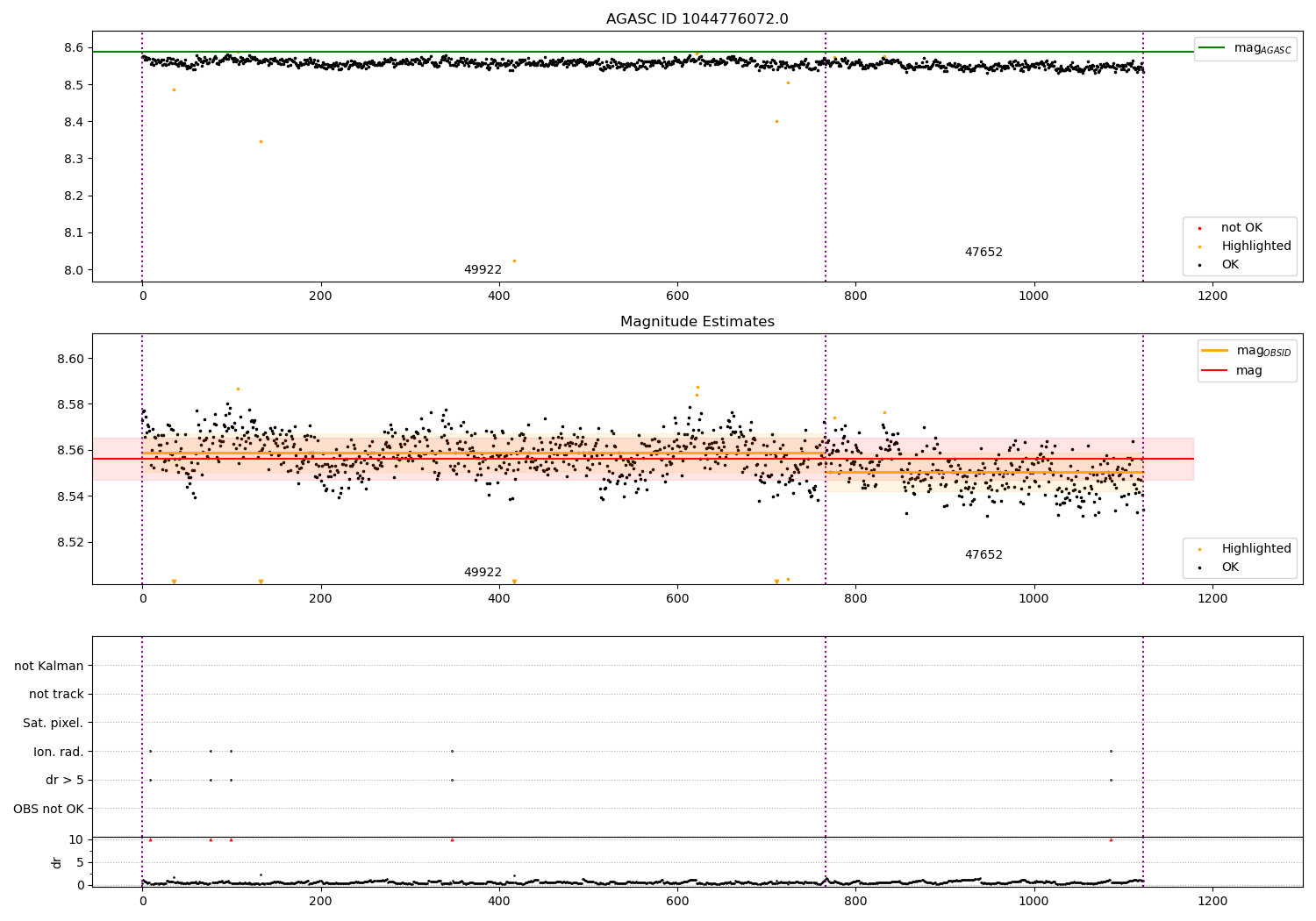Screen dimensions: 1316x921
Task: Click the orange outlier point near 8.02 in top plot
Action: point(514,261)
